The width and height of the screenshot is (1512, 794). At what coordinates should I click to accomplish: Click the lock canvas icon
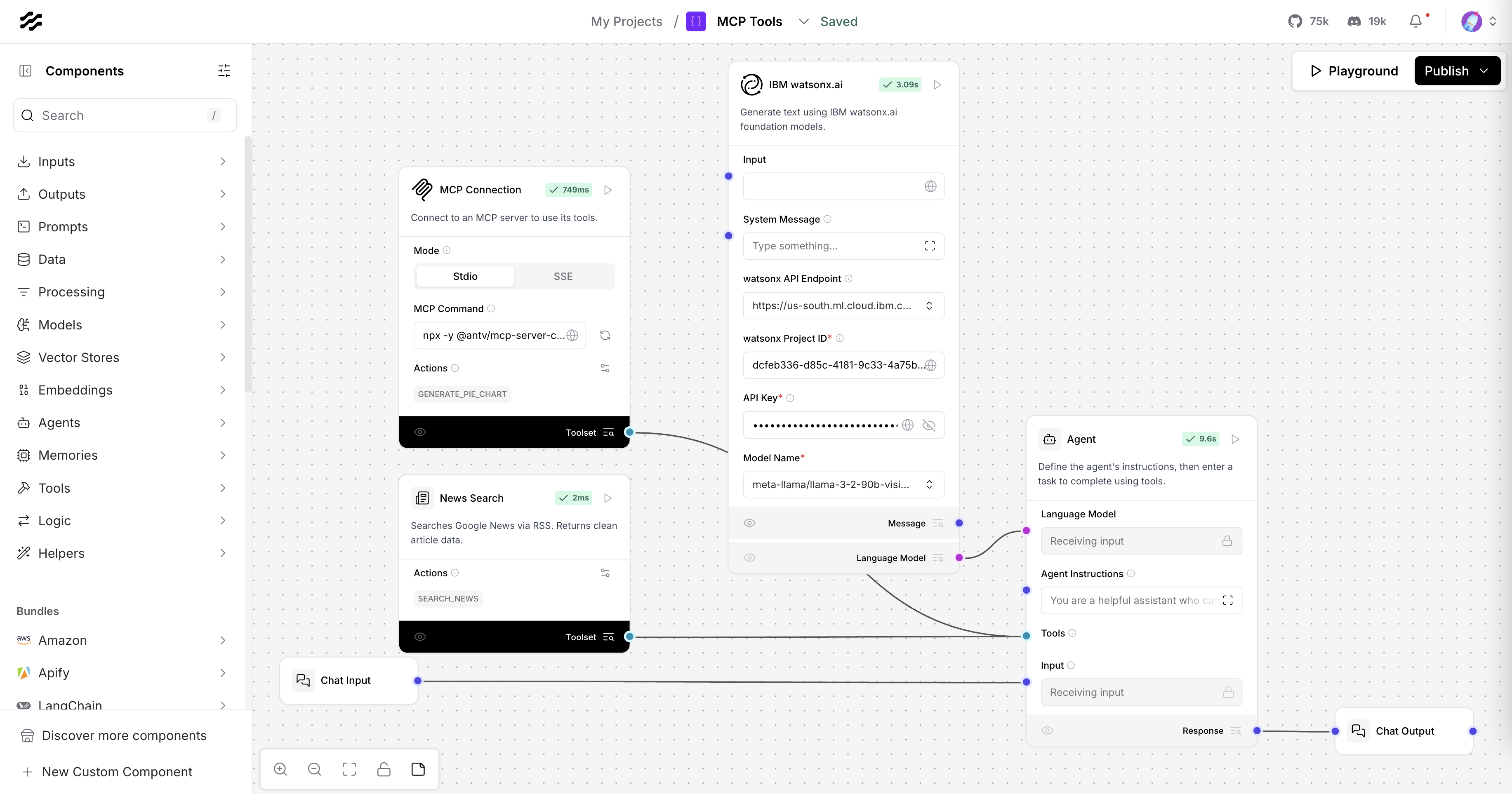pyautogui.click(x=384, y=769)
